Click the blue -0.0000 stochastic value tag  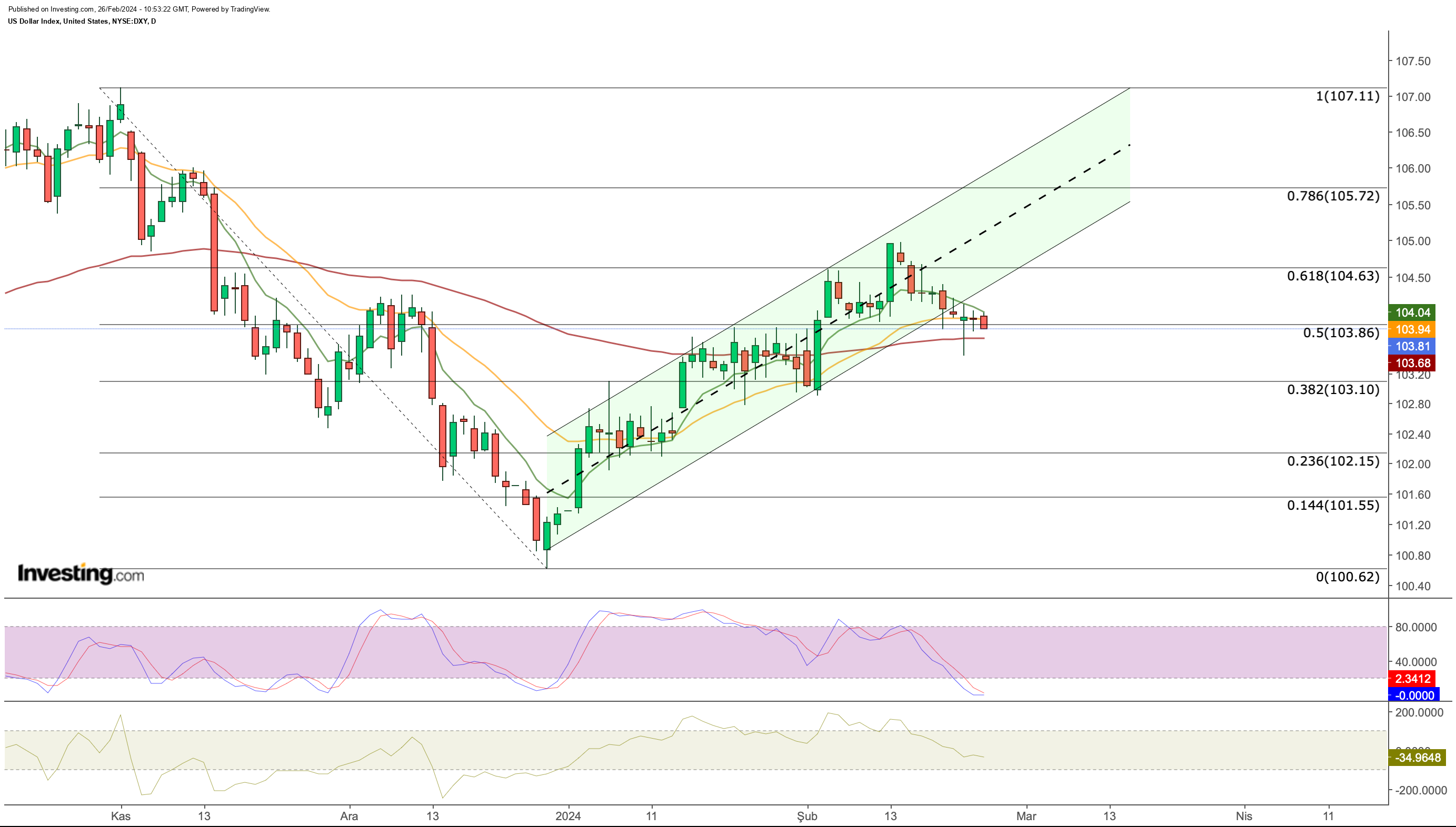click(1414, 695)
